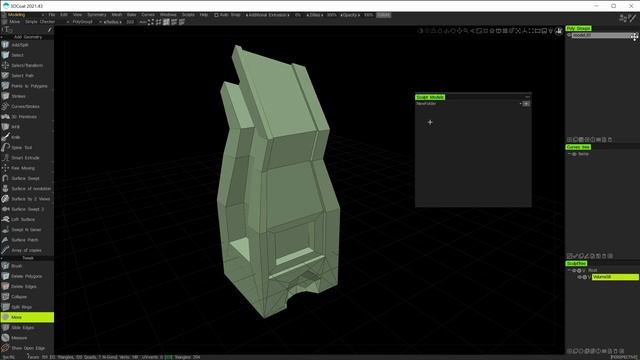The width and height of the screenshot is (640, 360).
Task: Activate the Array of copies tool
Action: pos(27,250)
